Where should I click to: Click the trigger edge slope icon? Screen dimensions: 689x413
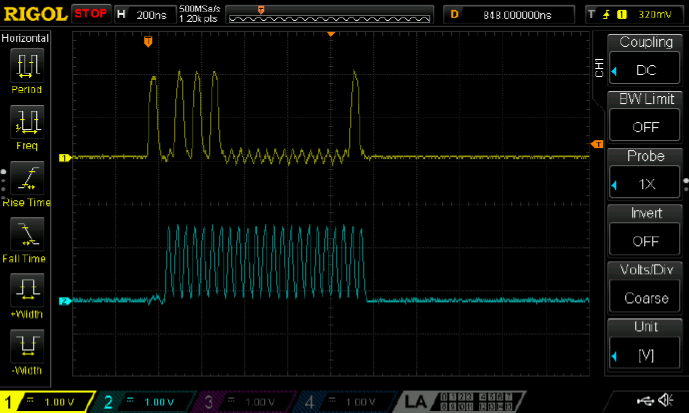tap(606, 14)
